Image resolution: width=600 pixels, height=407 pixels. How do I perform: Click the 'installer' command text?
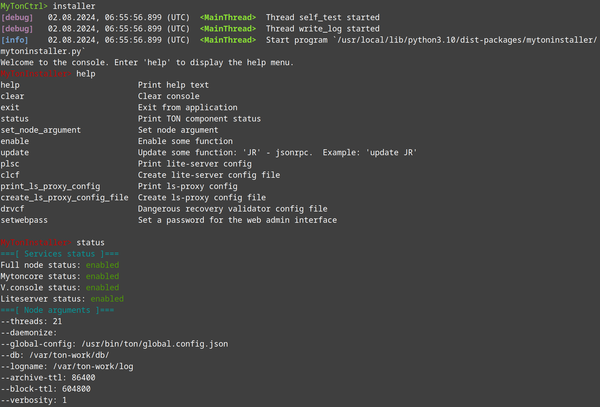tap(72, 7)
